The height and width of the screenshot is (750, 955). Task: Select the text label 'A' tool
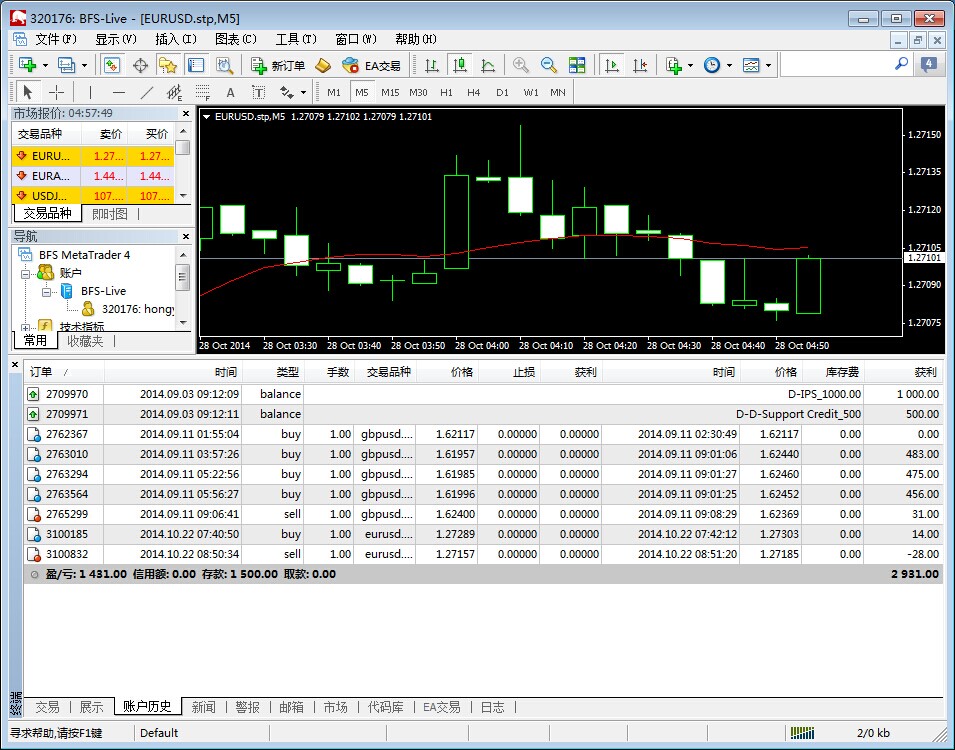(x=230, y=92)
